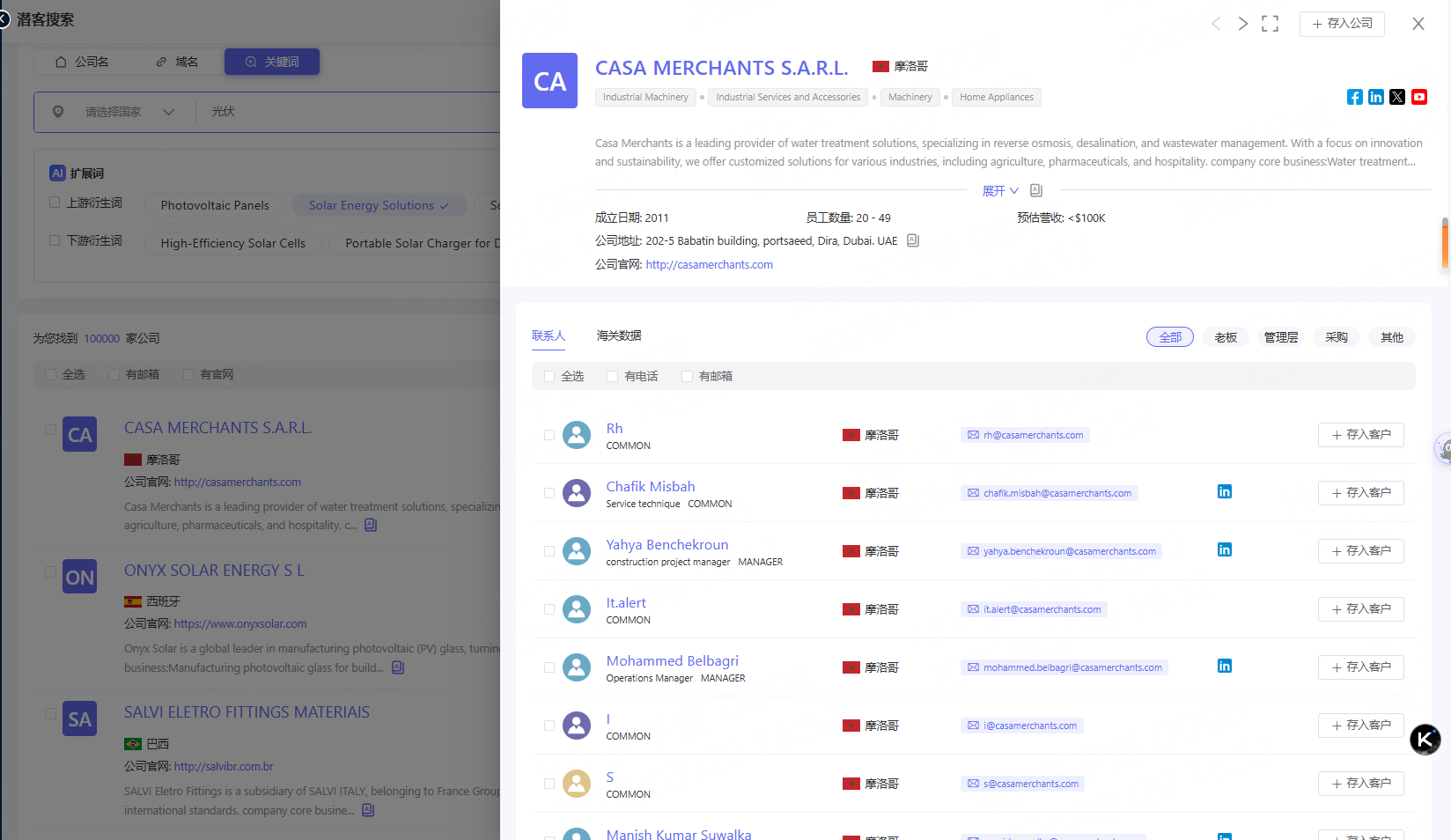This screenshot has width=1451, height=840.
Task: Click the copy icon beside company address
Action: (x=913, y=240)
